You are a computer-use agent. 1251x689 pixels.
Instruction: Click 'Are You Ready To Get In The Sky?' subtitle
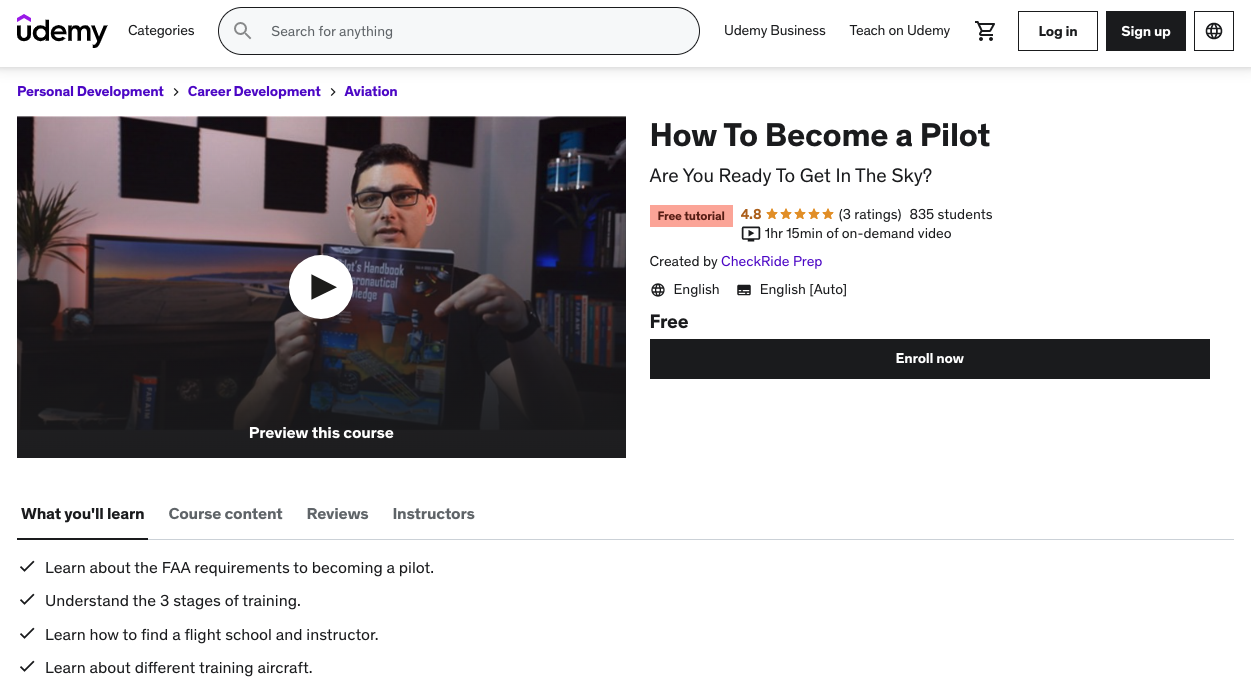[791, 176]
